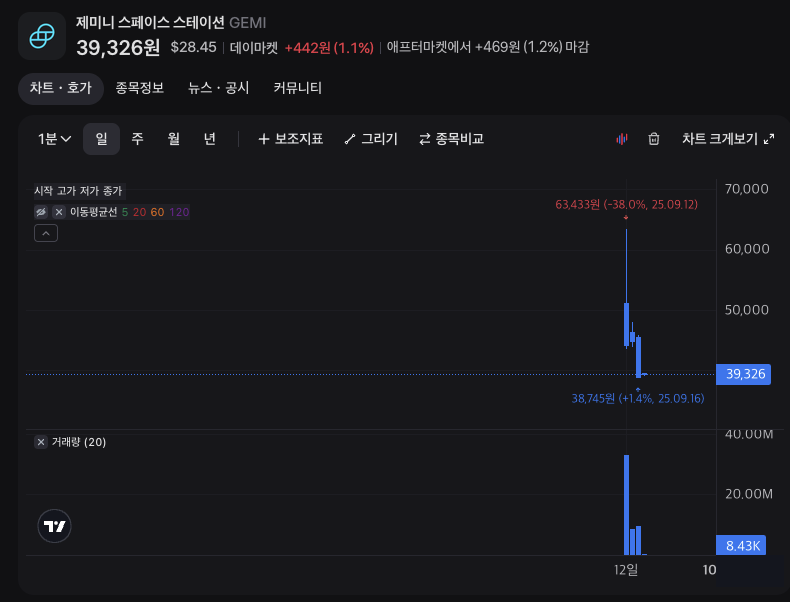Click the TradingView logo icon
The width and height of the screenshot is (790, 602).
(54, 526)
